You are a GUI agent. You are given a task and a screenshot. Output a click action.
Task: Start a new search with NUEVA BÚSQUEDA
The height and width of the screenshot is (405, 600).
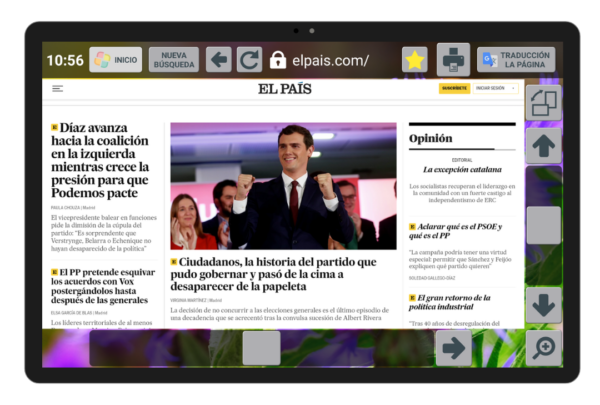pos(174,60)
